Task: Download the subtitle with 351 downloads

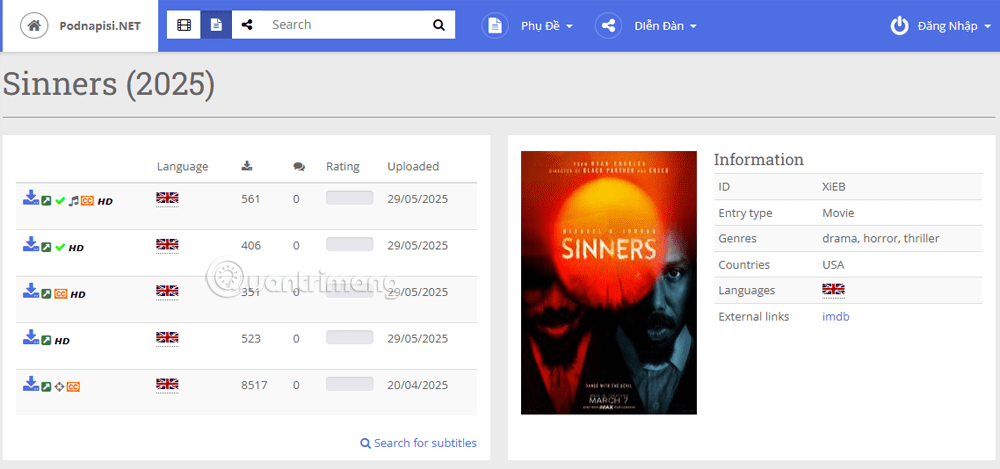Action: (x=31, y=291)
